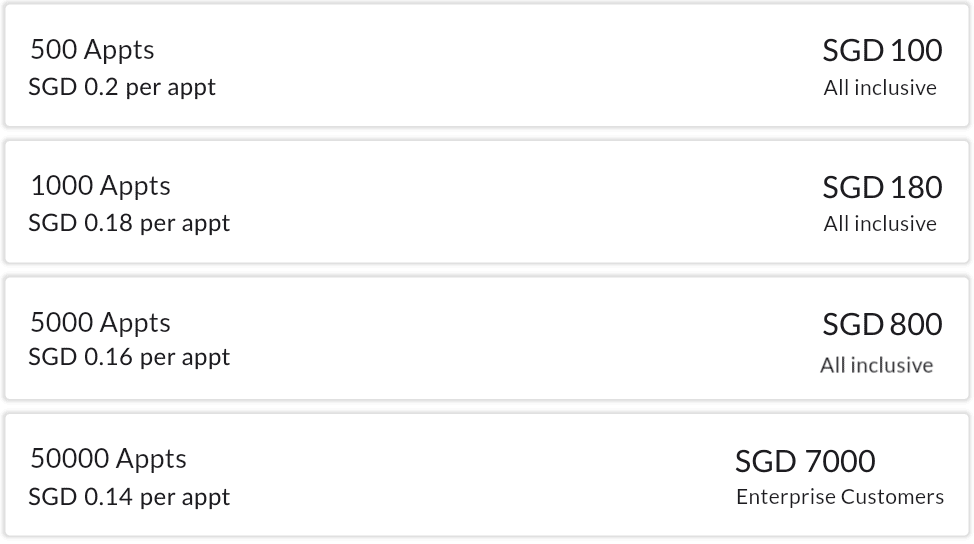
Task: Click the 1000 Appts heading
Action: click(x=100, y=186)
